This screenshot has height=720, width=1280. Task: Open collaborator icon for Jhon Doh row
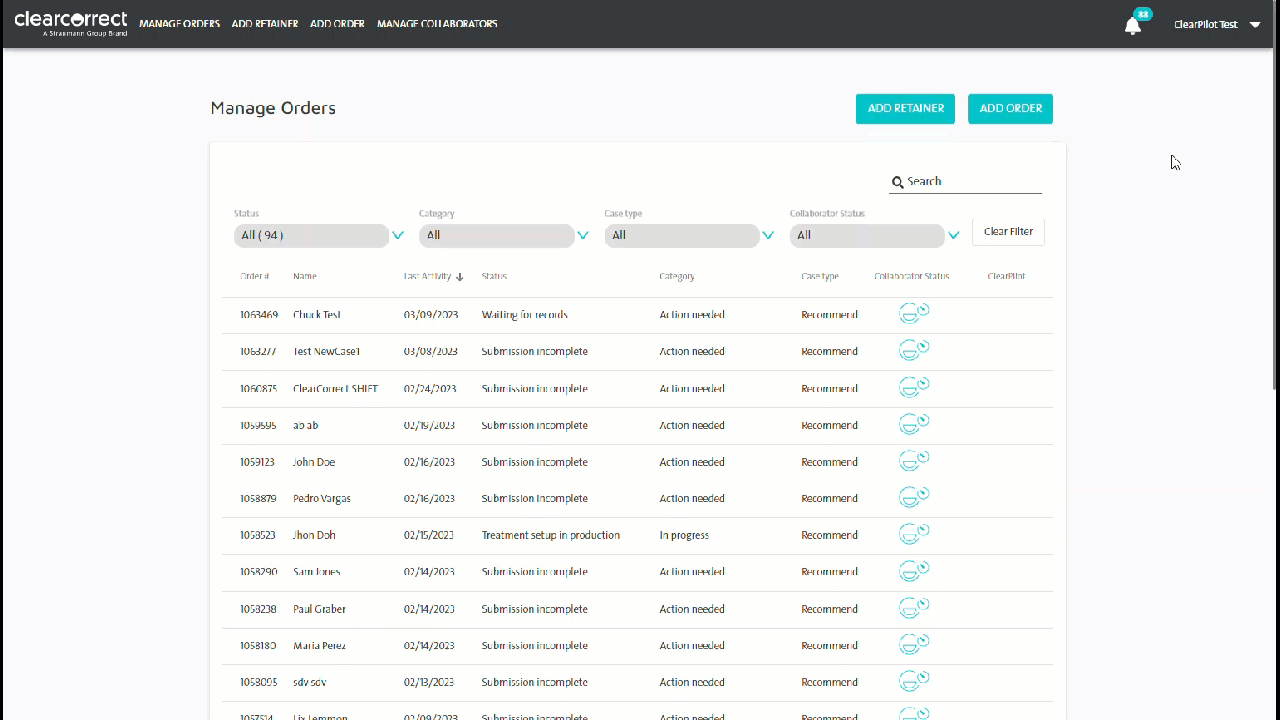pos(914,534)
